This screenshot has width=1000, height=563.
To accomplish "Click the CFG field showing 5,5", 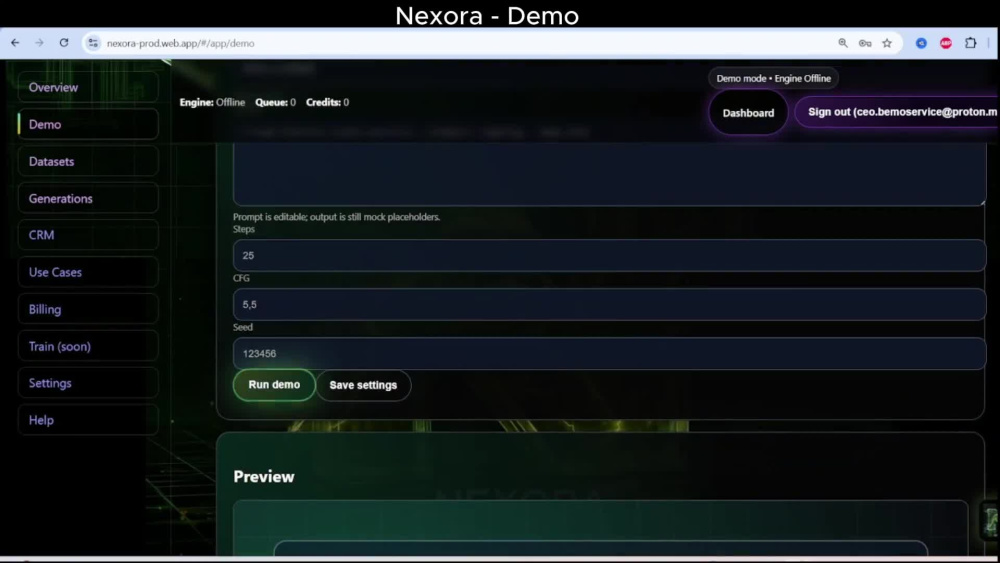I will [x=609, y=304].
